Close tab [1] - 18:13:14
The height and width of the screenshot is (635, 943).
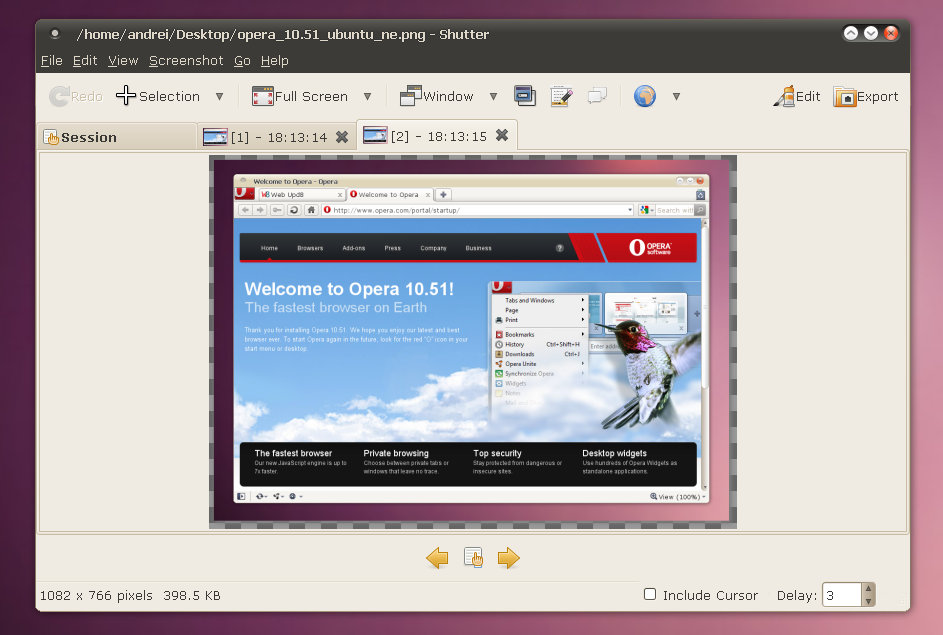click(x=342, y=137)
